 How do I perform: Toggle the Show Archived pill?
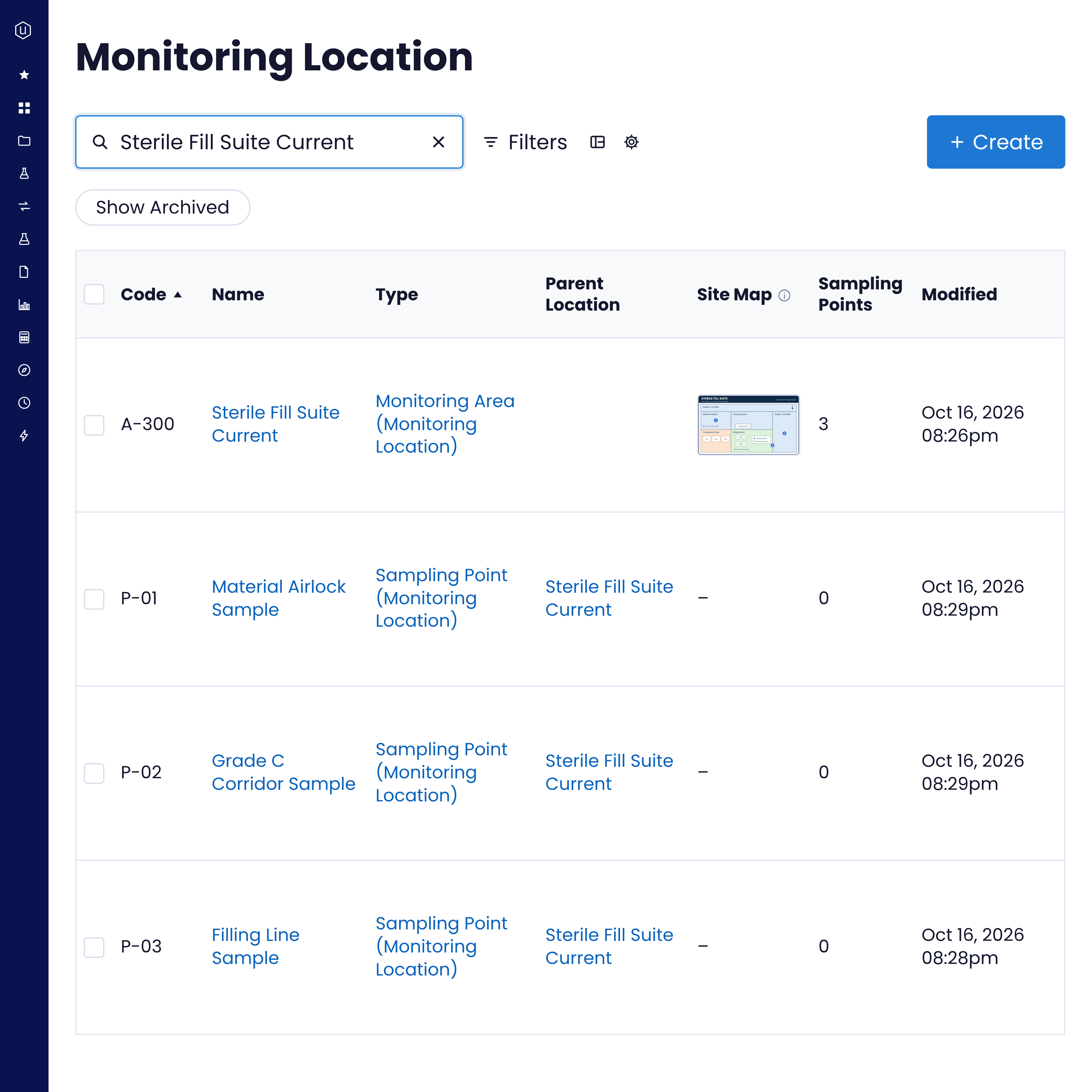click(x=163, y=207)
